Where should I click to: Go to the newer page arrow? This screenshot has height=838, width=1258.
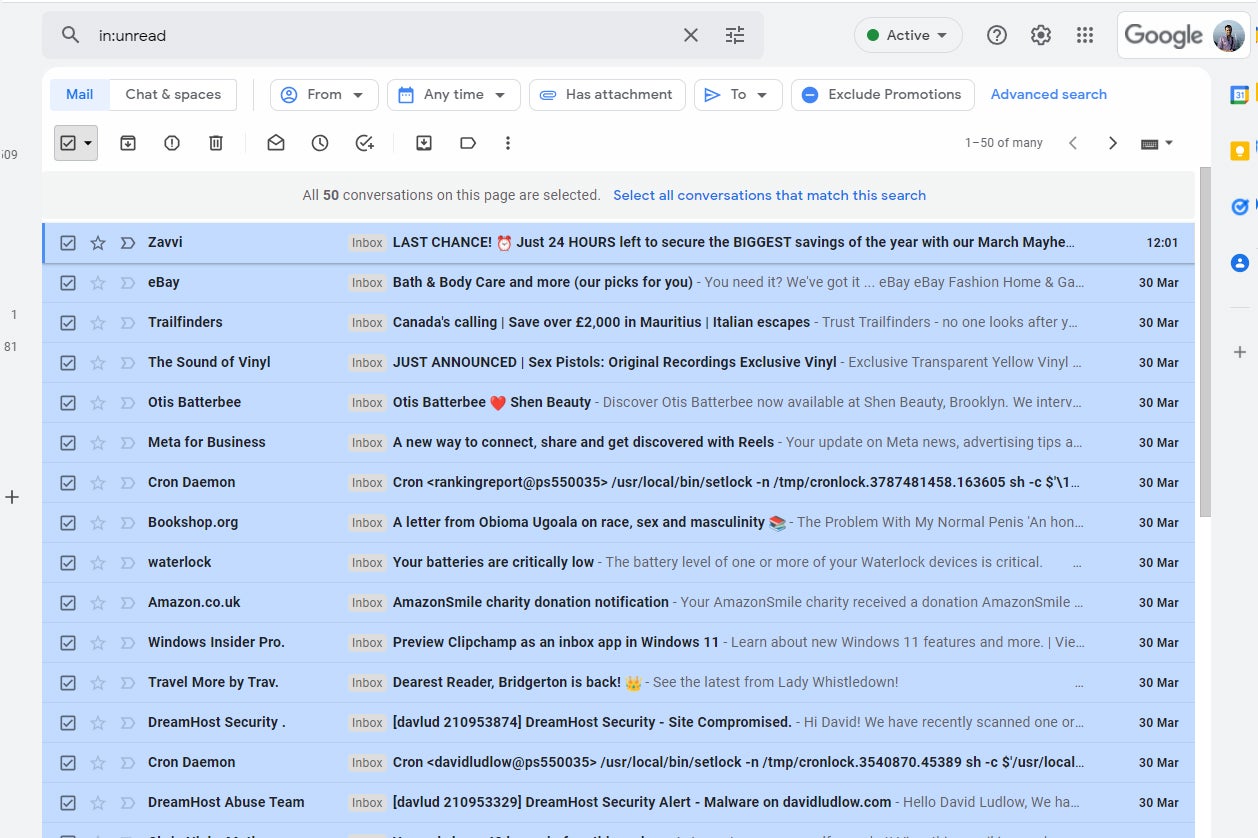1073,143
